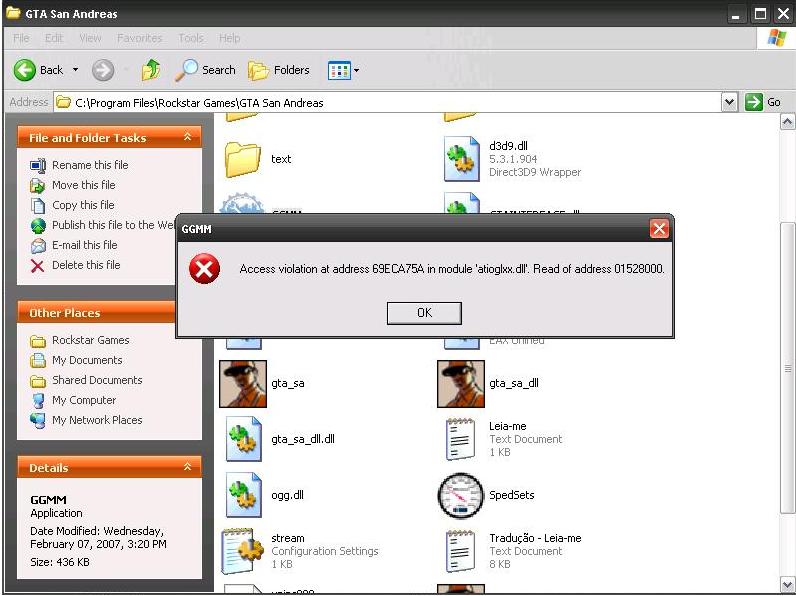
Task: Click the E-mail envelope icon
Action: coord(38,246)
